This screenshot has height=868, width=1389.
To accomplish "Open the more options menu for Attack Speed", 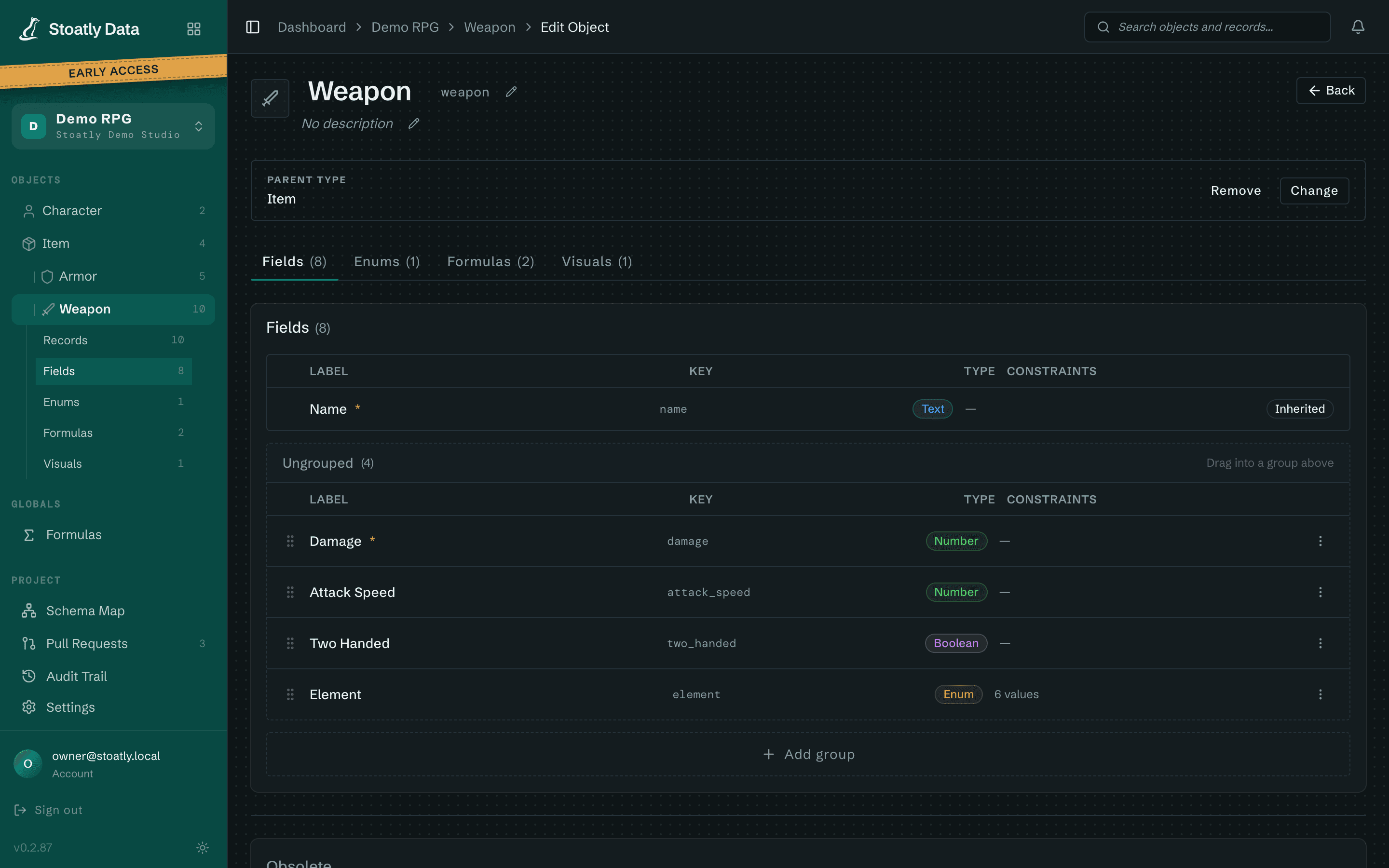I will [x=1320, y=592].
